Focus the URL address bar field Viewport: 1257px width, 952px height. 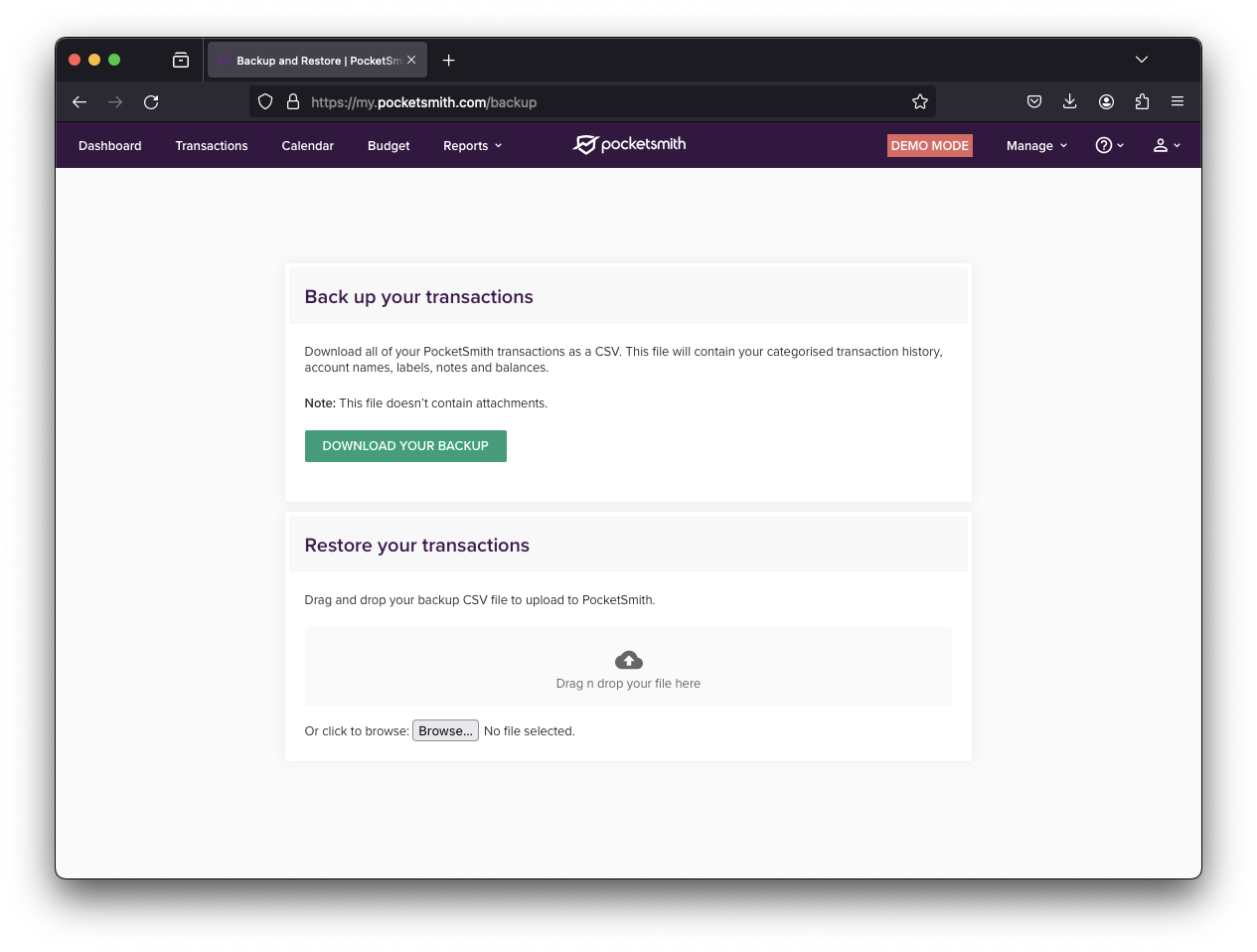[596, 101]
